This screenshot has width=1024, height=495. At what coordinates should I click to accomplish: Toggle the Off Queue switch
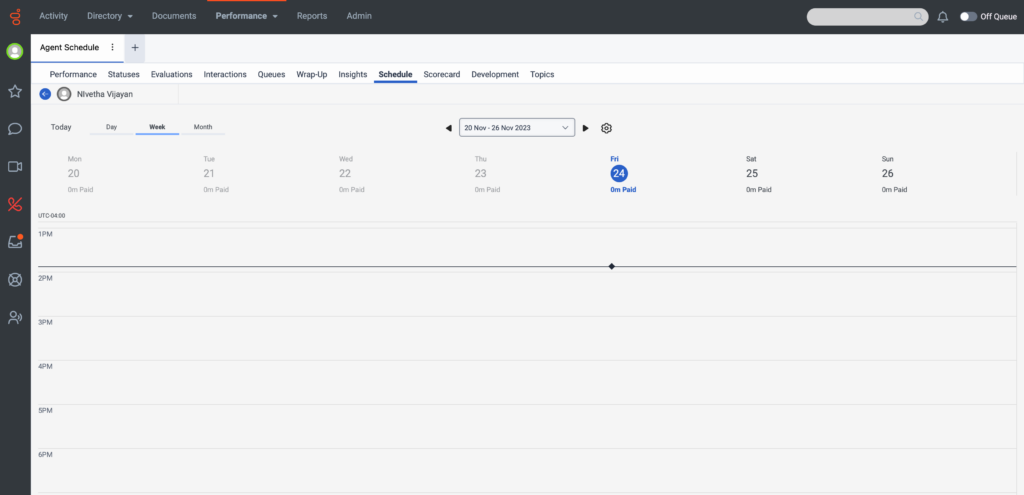click(x=968, y=17)
